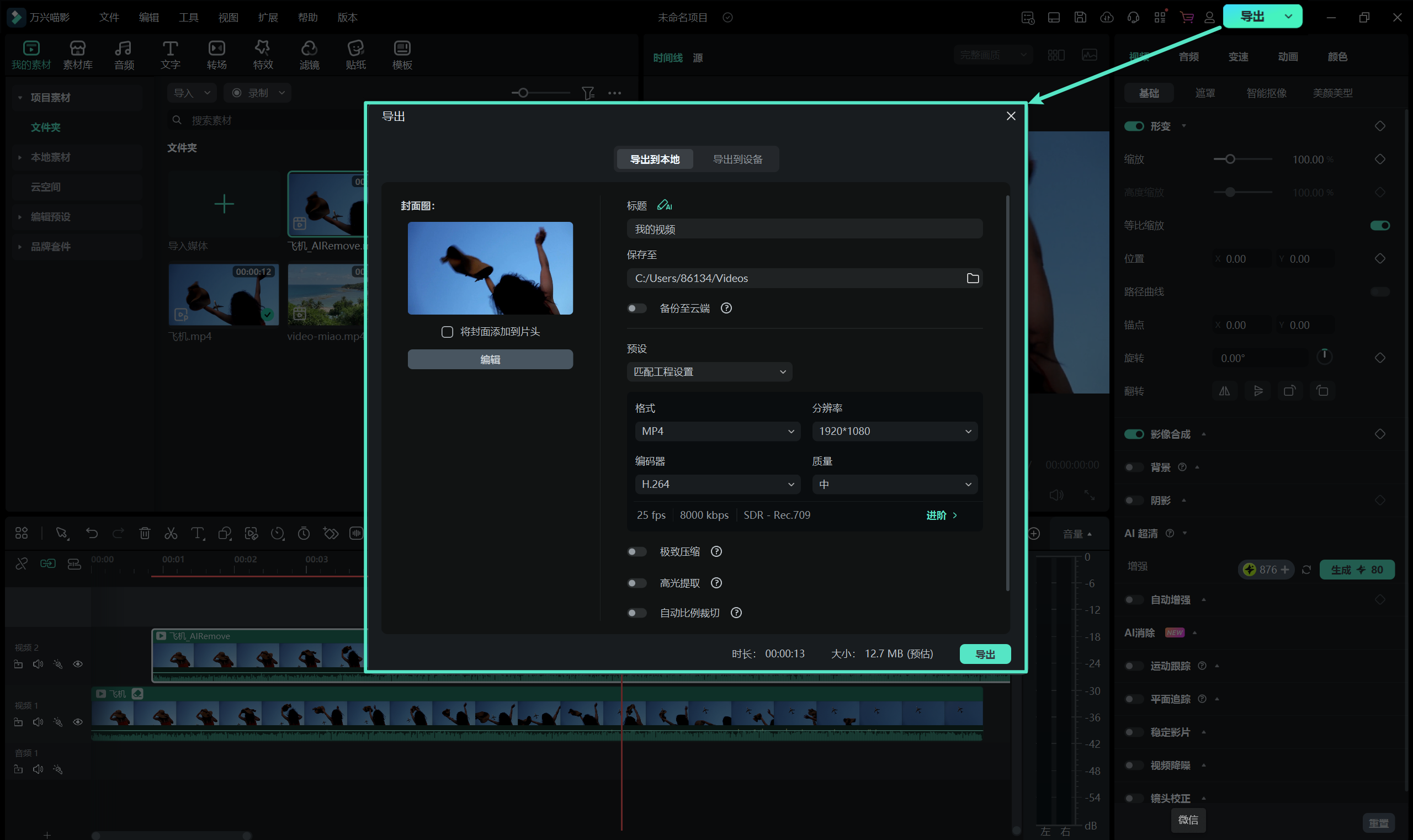Screen dimensions: 1413x840
Task: Click the 编辑 cover edit button
Action: click(x=490, y=359)
